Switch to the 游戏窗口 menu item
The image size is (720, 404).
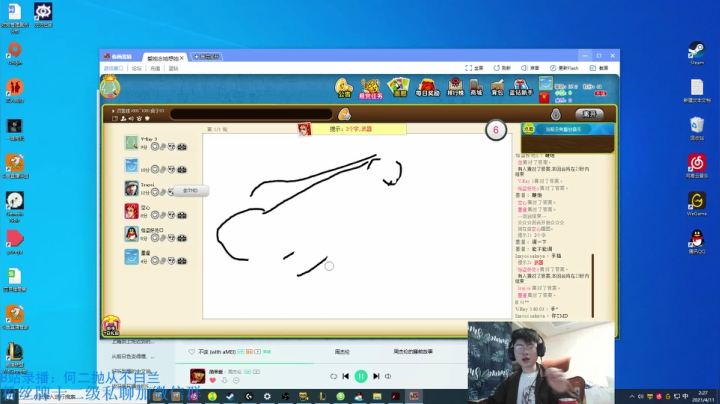click(x=113, y=68)
